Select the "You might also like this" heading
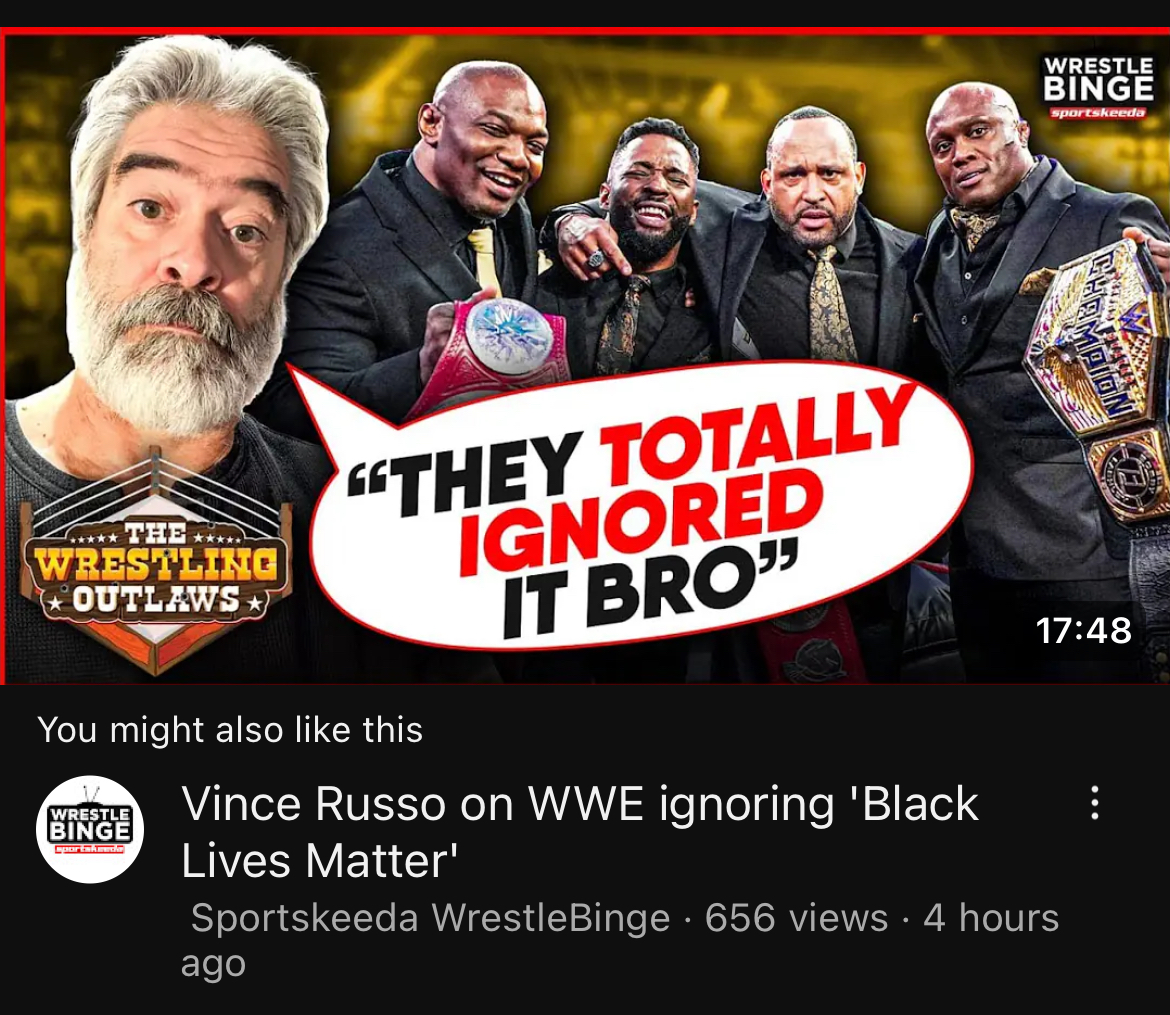The height and width of the screenshot is (1015, 1170). [x=230, y=729]
